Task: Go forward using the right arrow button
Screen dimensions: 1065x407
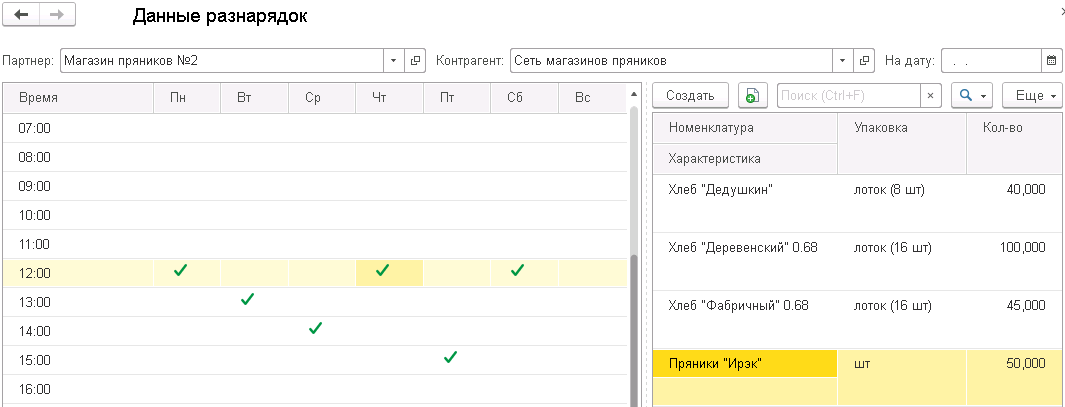Action: coord(57,15)
